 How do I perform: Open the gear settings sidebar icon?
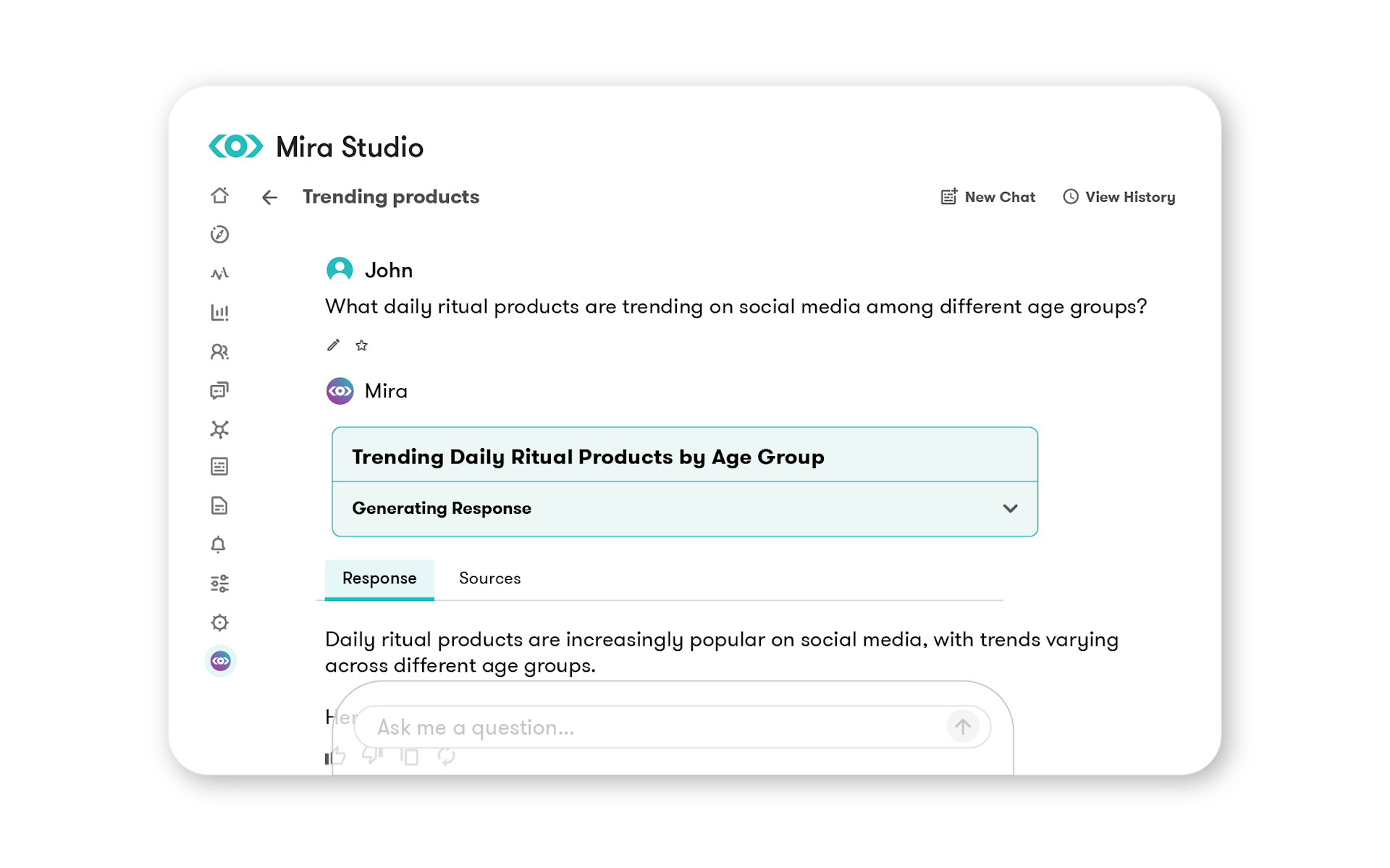point(219,623)
